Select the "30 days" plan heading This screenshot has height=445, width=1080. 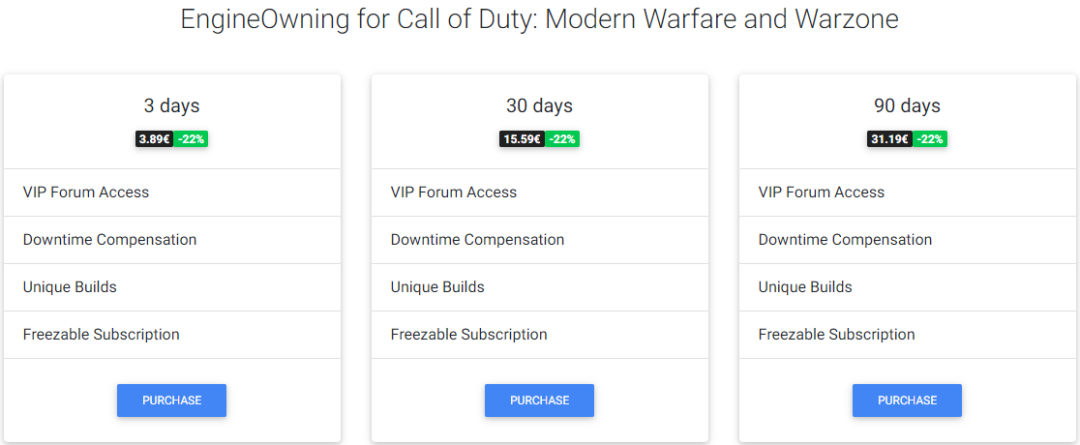(x=539, y=106)
